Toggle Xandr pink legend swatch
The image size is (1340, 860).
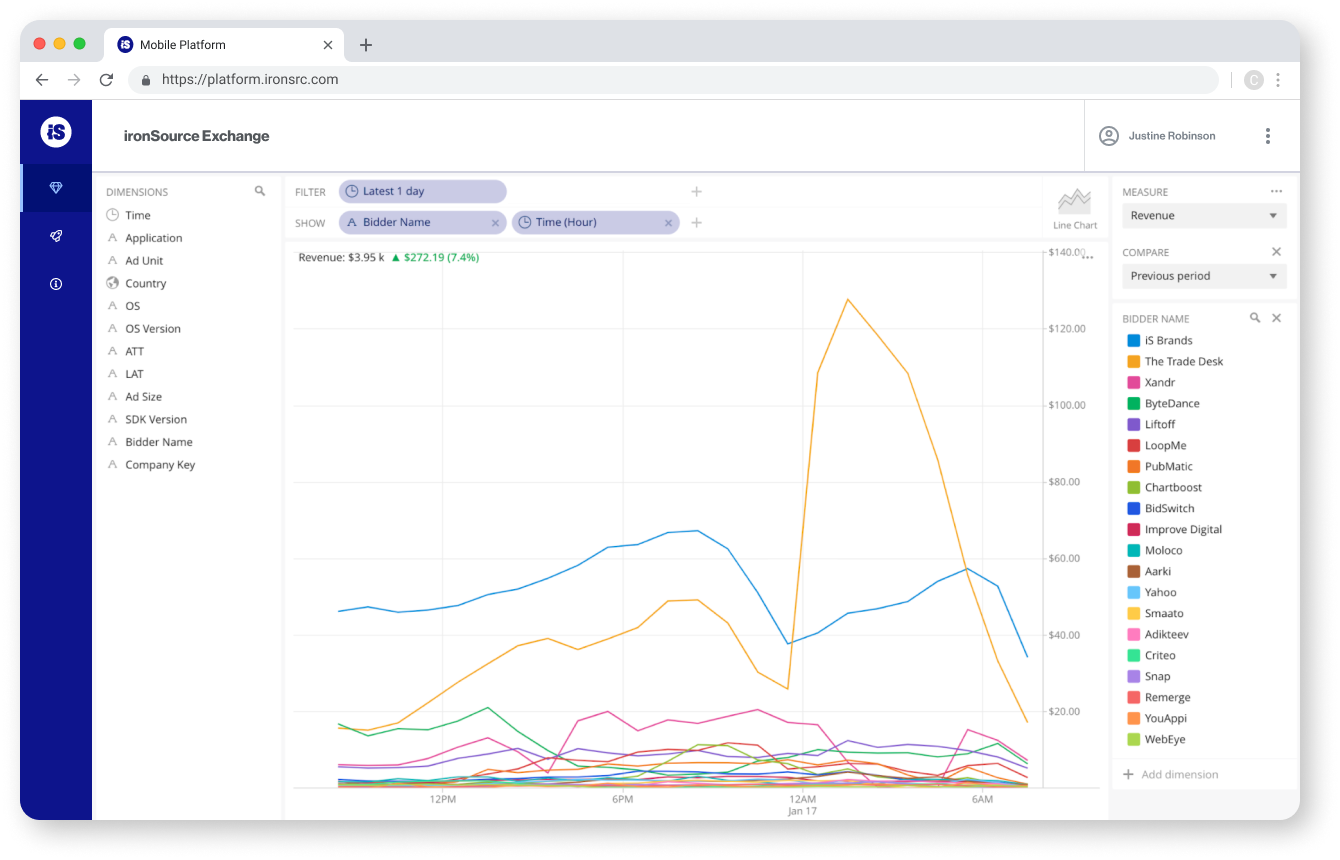[x=1134, y=383]
